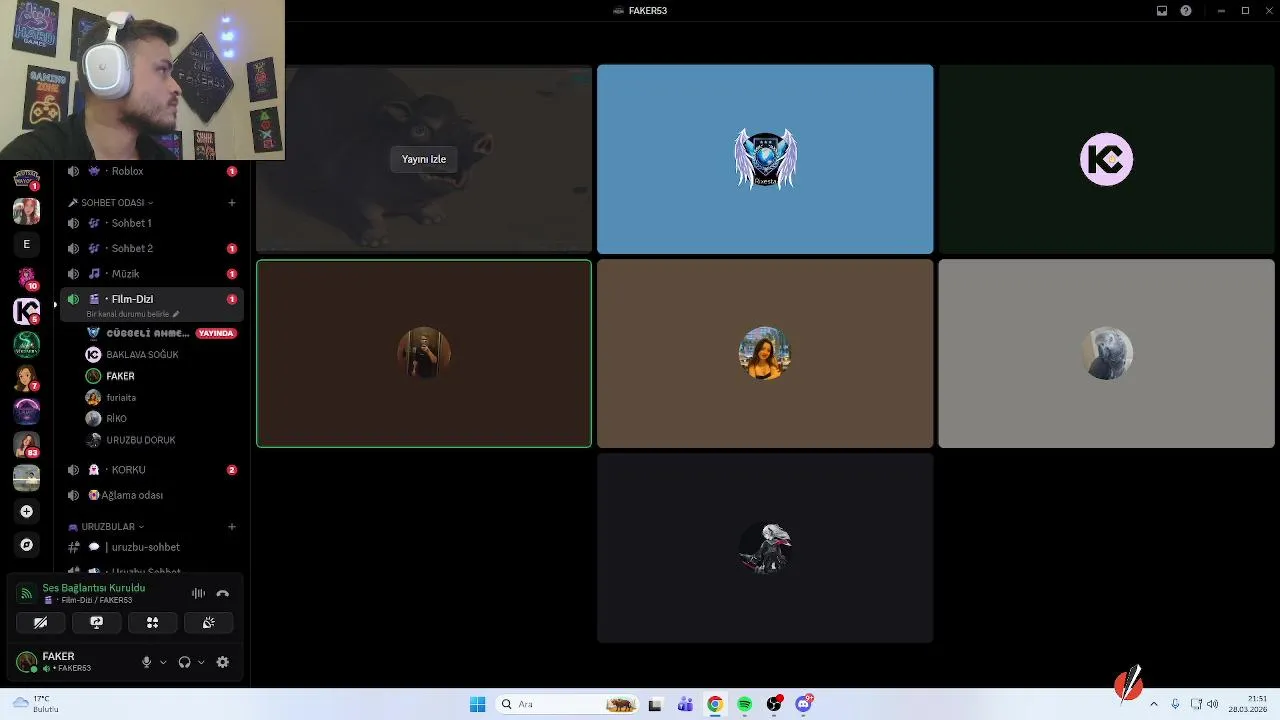Toggle headphone deafen
Viewport: 1280px width, 720px height.
click(x=184, y=662)
